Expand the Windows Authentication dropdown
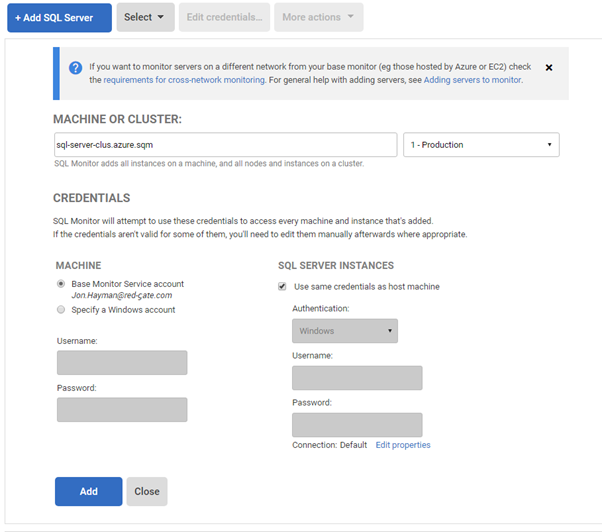Image resolution: width=602 pixels, height=532 pixels. (x=344, y=331)
